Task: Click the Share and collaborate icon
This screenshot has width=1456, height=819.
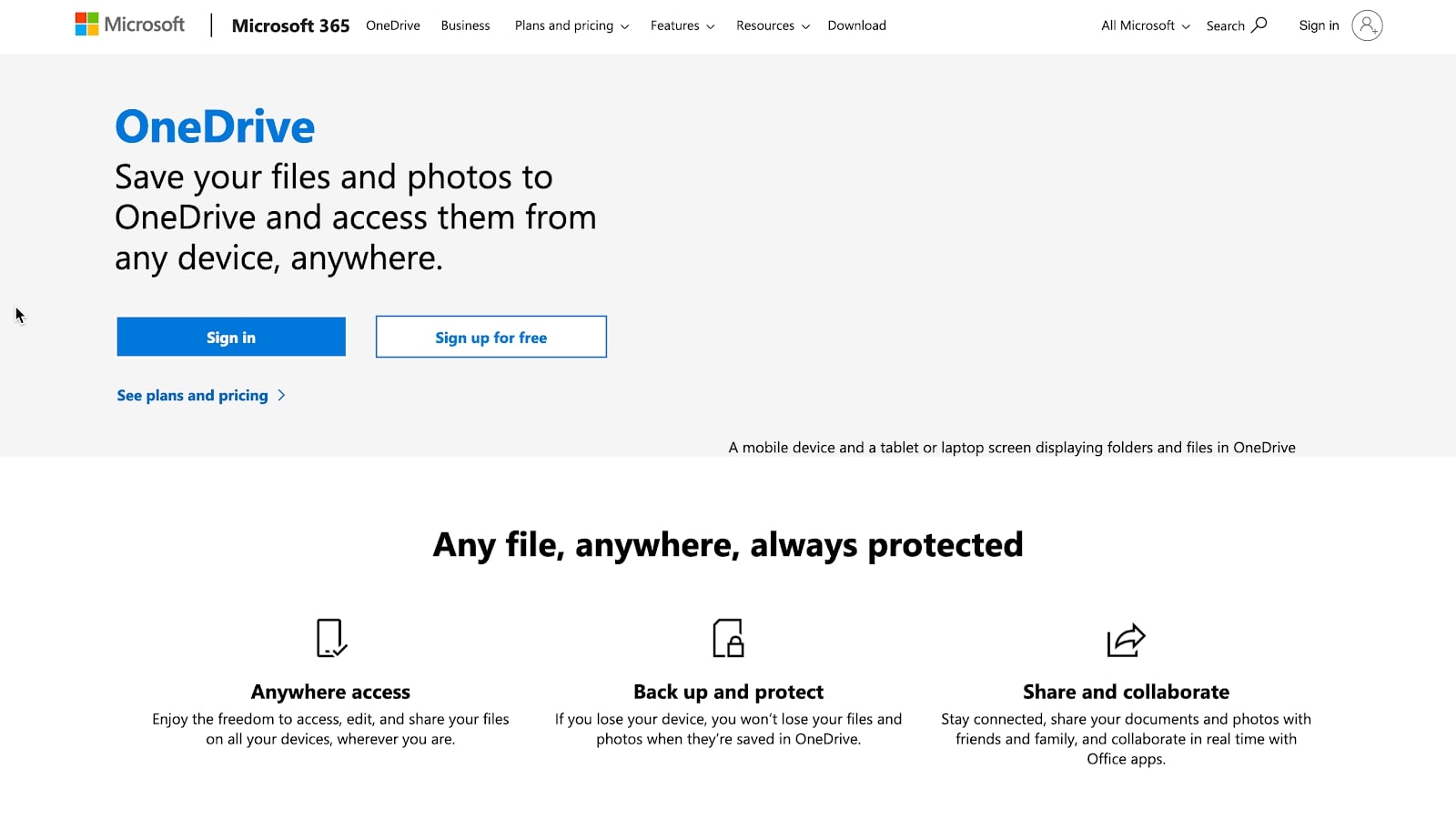Action: point(1126,640)
